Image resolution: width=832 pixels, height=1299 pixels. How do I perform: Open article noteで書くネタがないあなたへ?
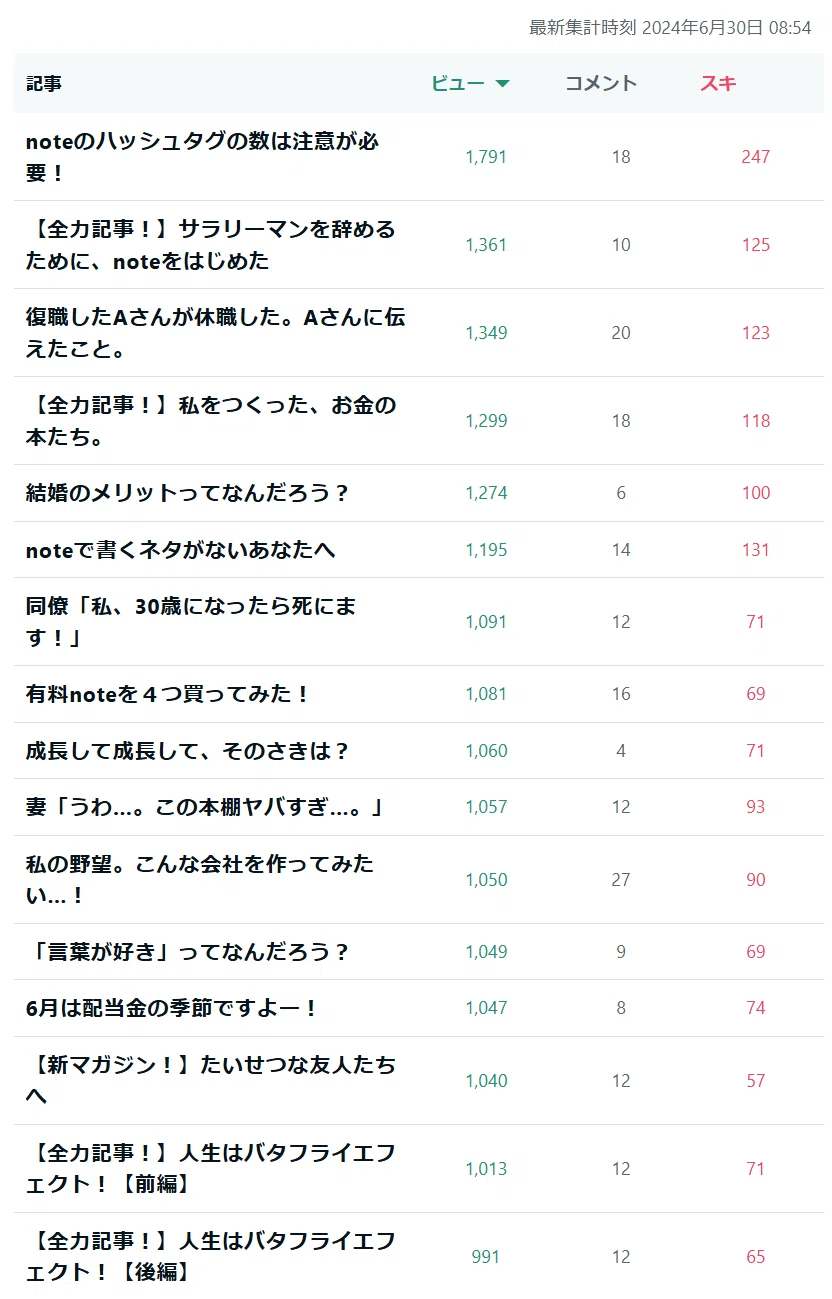click(180, 550)
